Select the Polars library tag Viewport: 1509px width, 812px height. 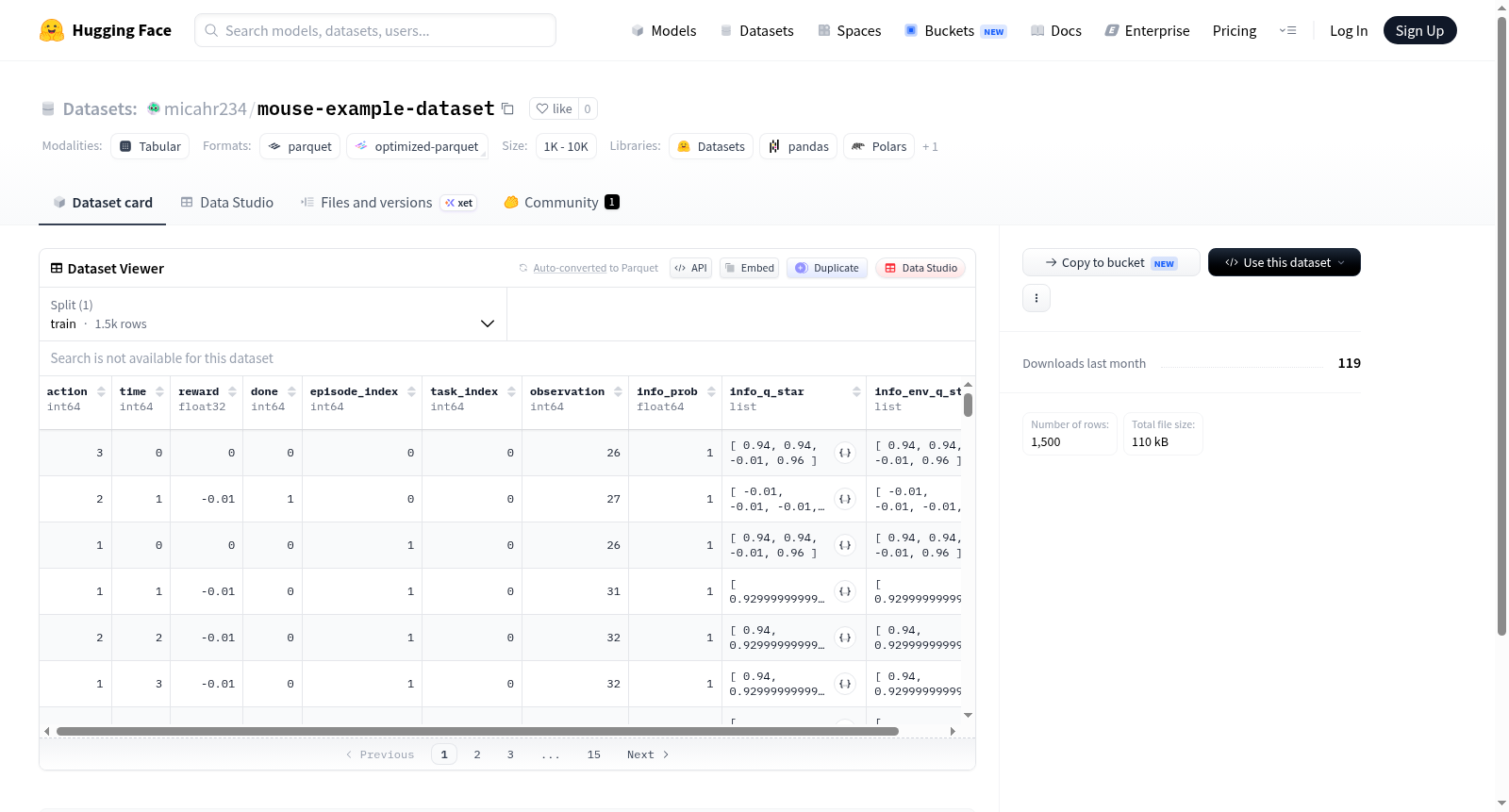(x=879, y=146)
